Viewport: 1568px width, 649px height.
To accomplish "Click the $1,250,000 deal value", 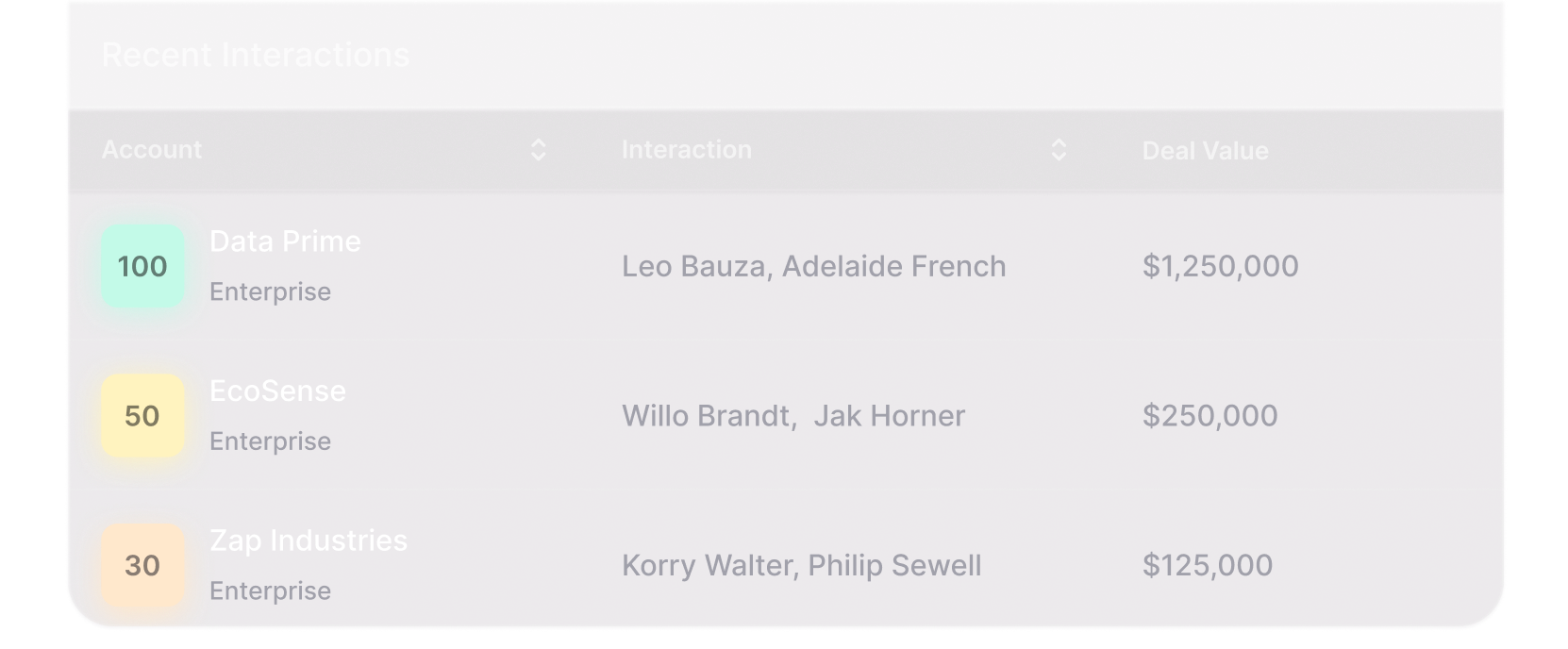I will tap(1220, 266).
